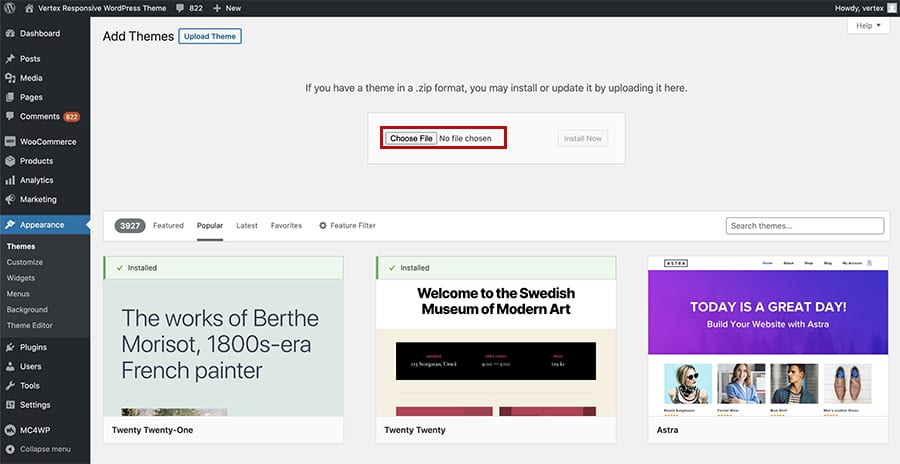Click the Marketing megaphone icon
Image resolution: width=900 pixels, height=464 pixels.
point(10,199)
